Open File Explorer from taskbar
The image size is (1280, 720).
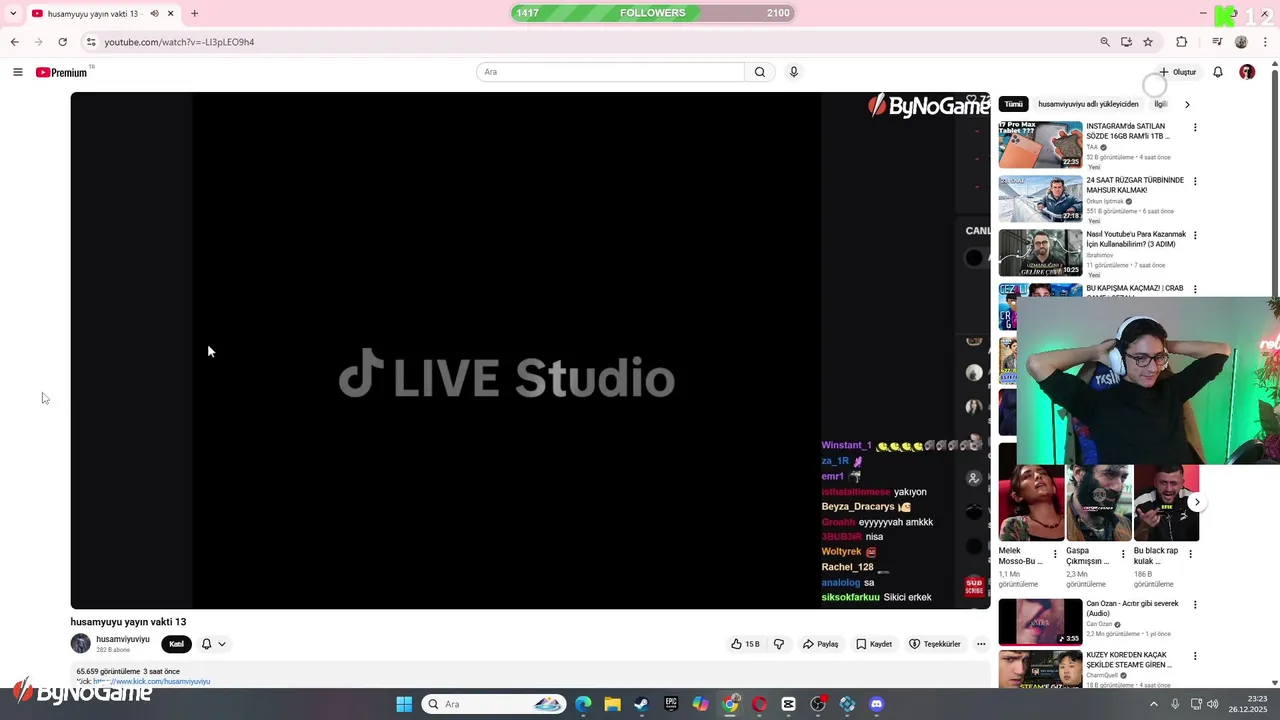[x=612, y=704]
